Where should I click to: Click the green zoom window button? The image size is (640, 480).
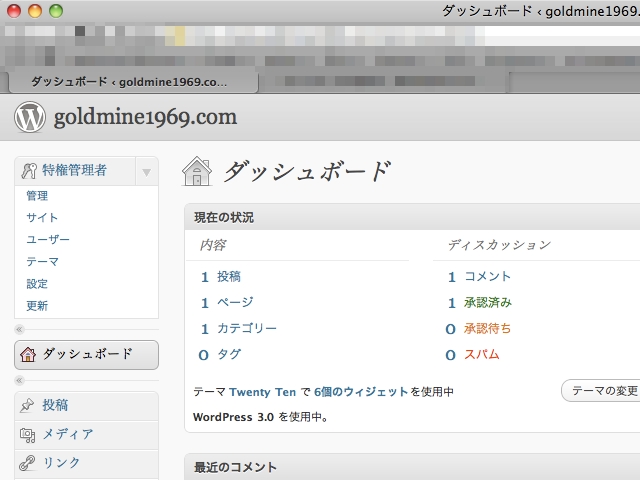[56, 11]
